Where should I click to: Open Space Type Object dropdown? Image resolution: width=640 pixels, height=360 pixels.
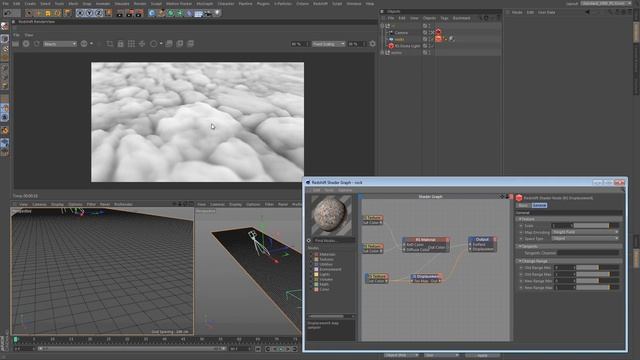(585, 238)
